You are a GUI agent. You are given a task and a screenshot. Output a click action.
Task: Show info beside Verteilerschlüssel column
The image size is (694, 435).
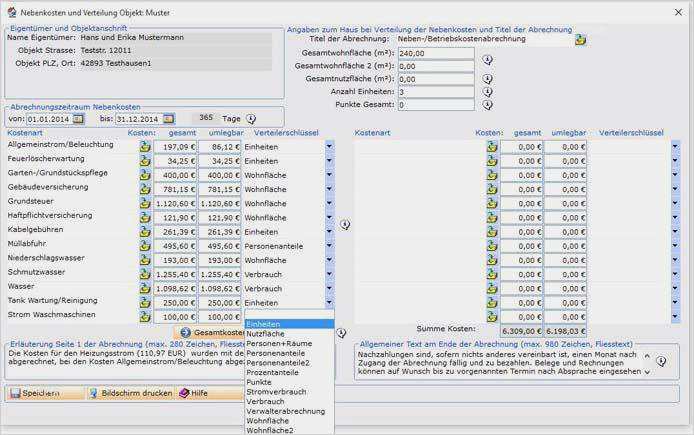345,224
